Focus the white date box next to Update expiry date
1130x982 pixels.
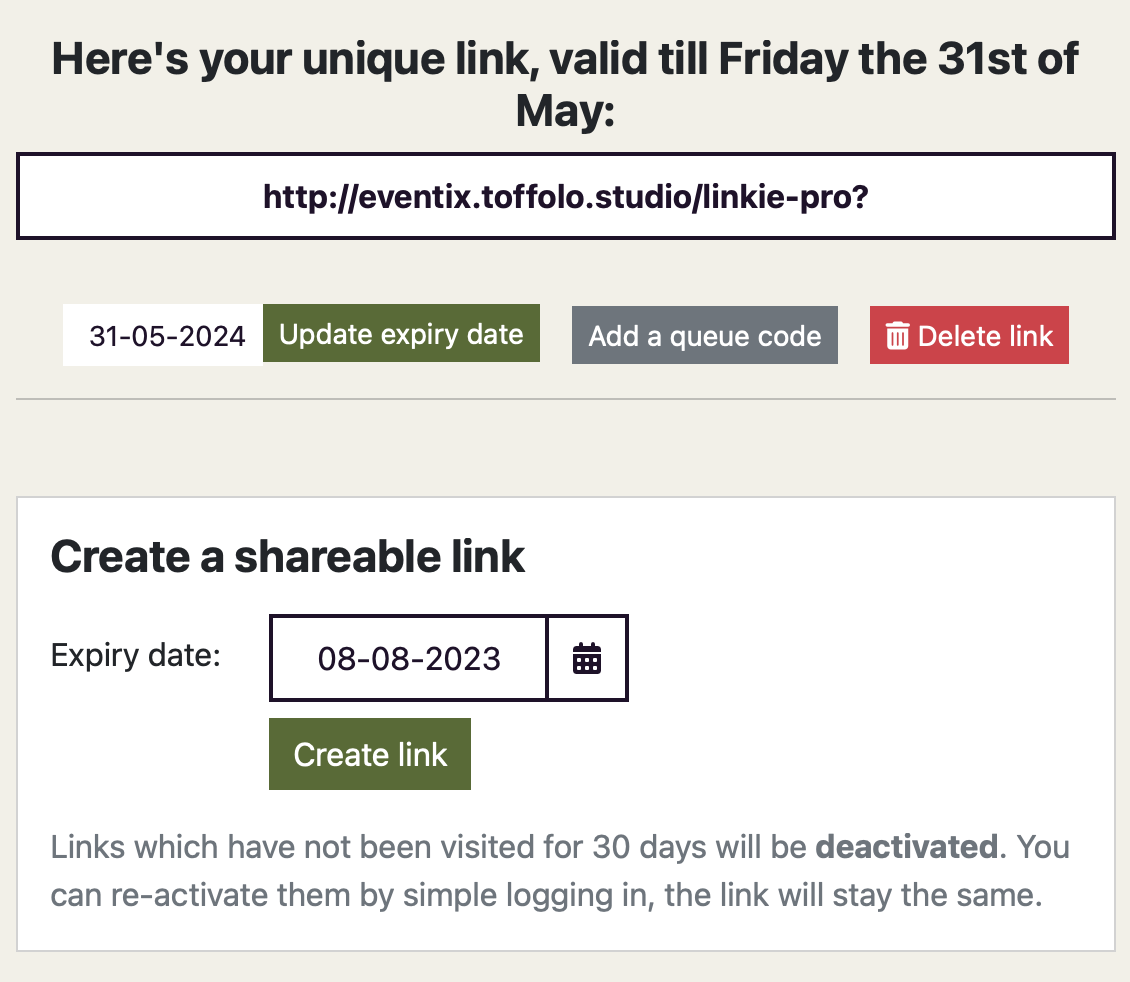pos(161,335)
